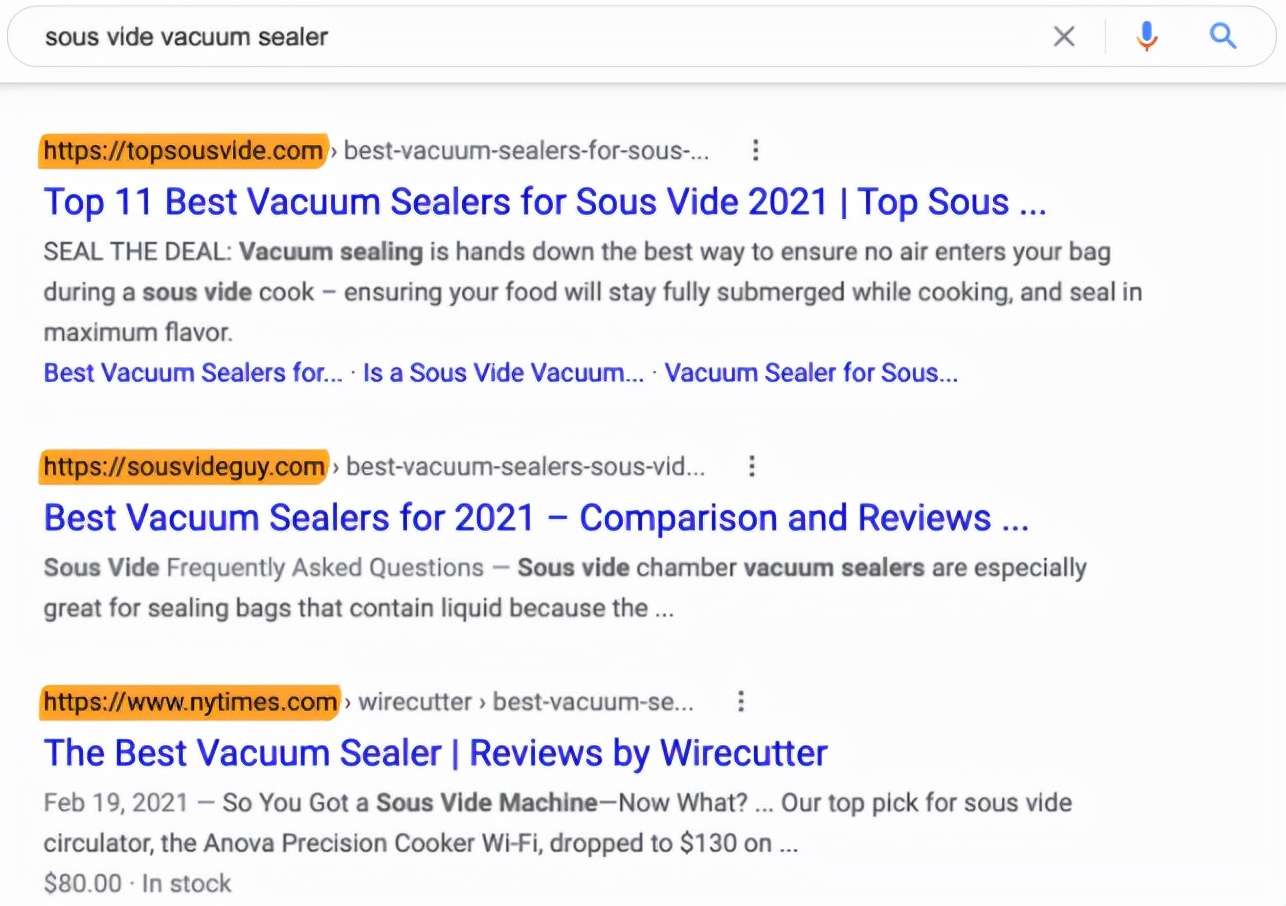
Task: Open 'Best Vacuum Sealers for 2021' comparison result
Action: click(536, 518)
